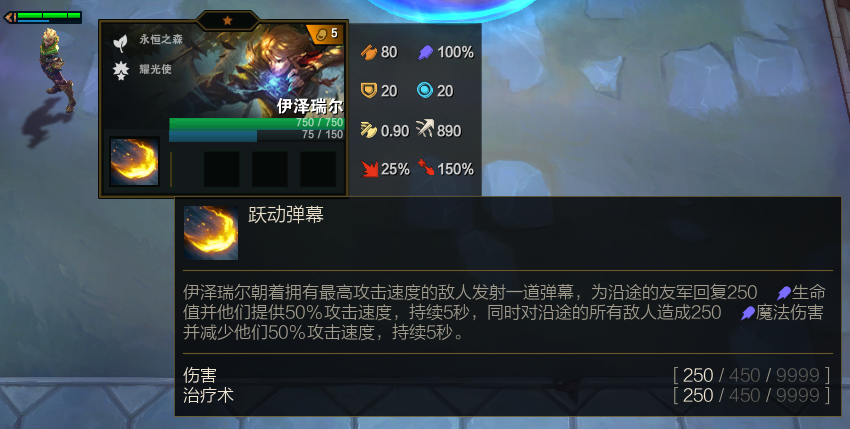Image resolution: width=850 pixels, height=429 pixels.
Task: Select the crit chance 25% icon
Action: coord(370,169)
